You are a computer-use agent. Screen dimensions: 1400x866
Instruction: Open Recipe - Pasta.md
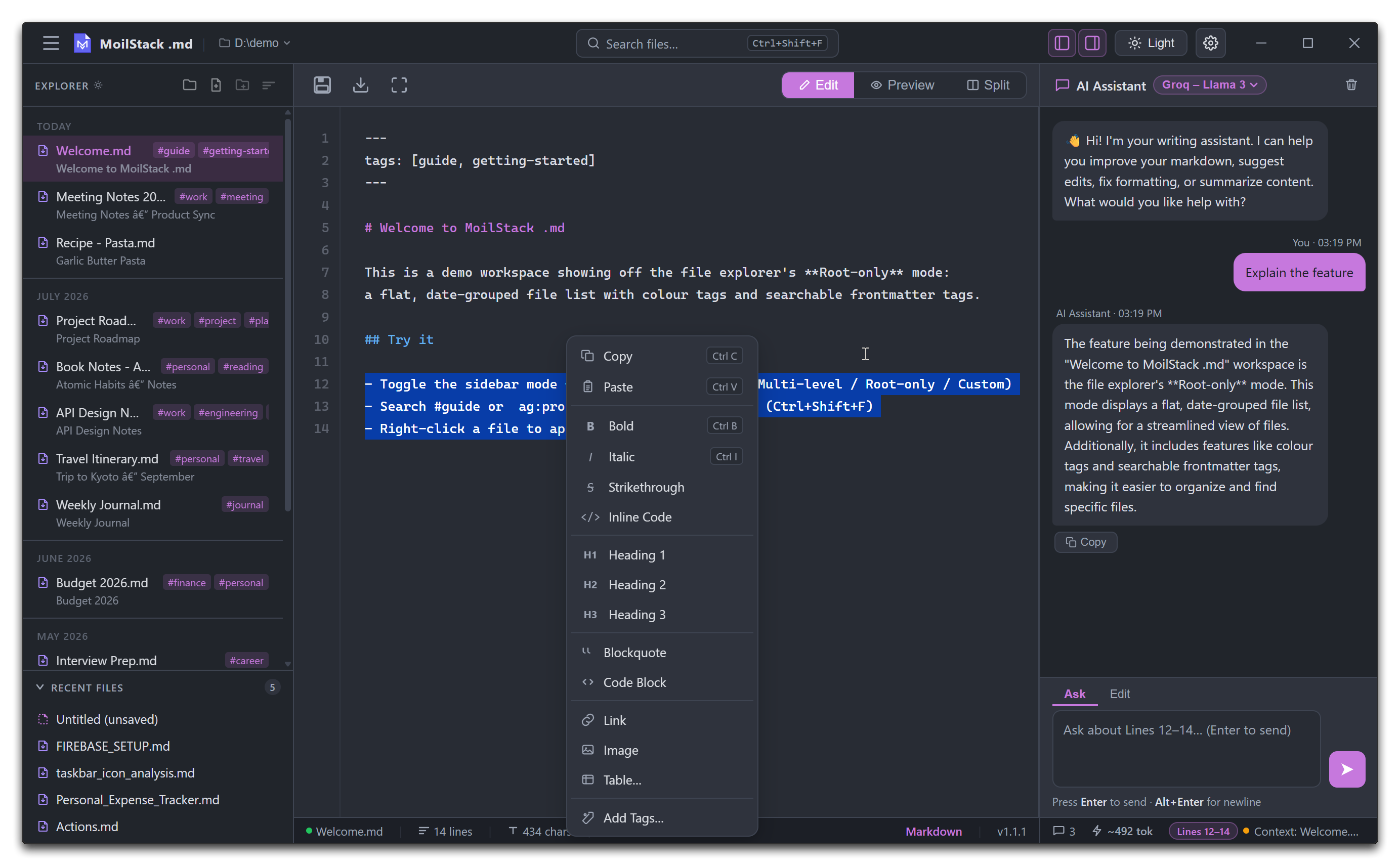tap(152, 251)
